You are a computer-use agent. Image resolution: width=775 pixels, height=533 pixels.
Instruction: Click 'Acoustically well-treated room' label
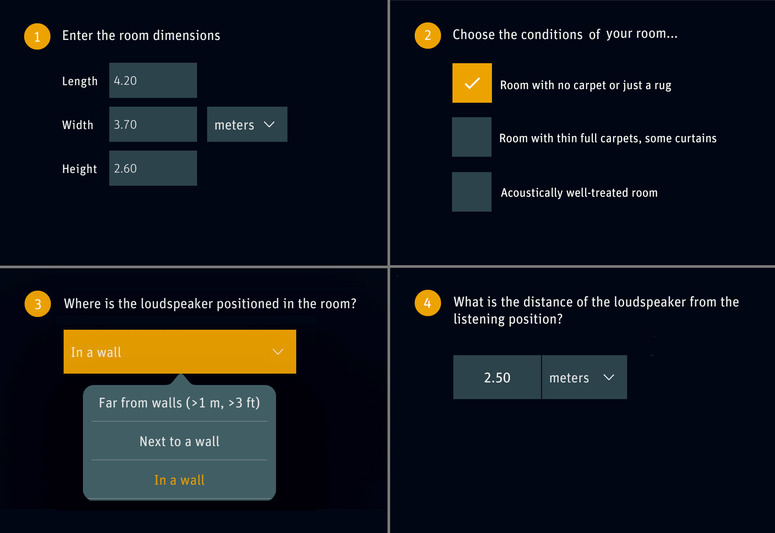click(x=579, y=192)
